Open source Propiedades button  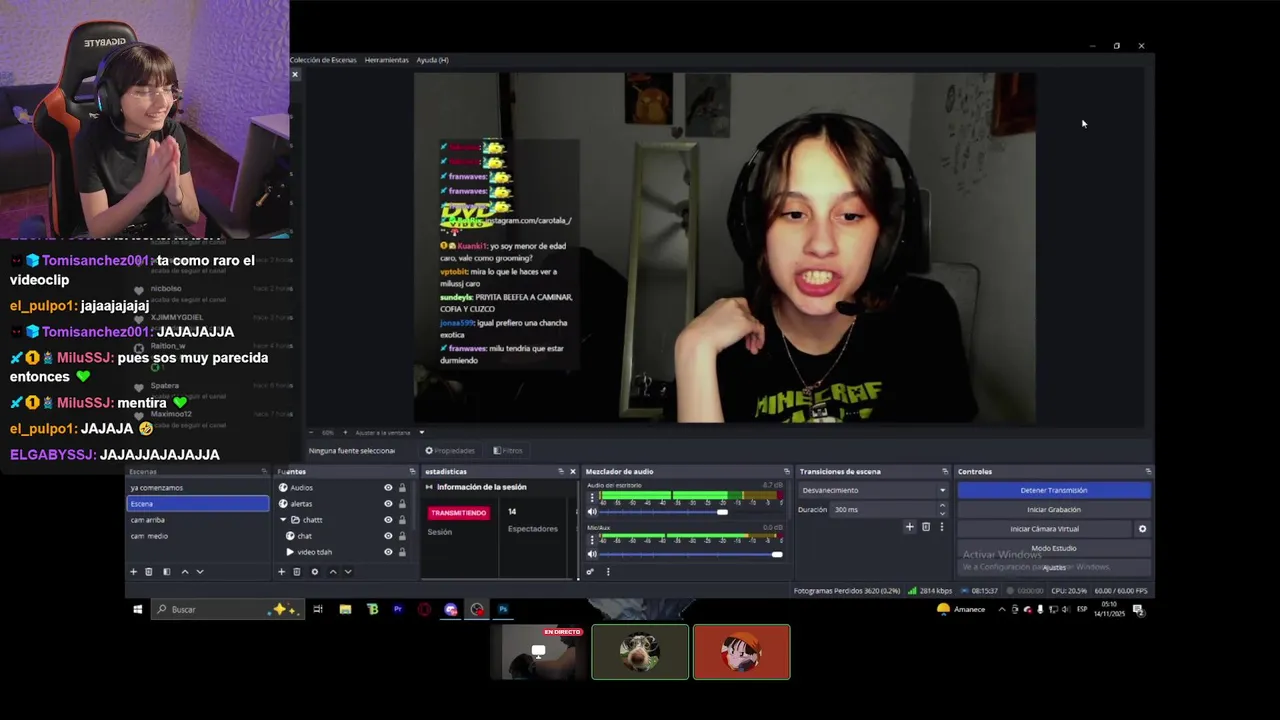pos(450,451)
